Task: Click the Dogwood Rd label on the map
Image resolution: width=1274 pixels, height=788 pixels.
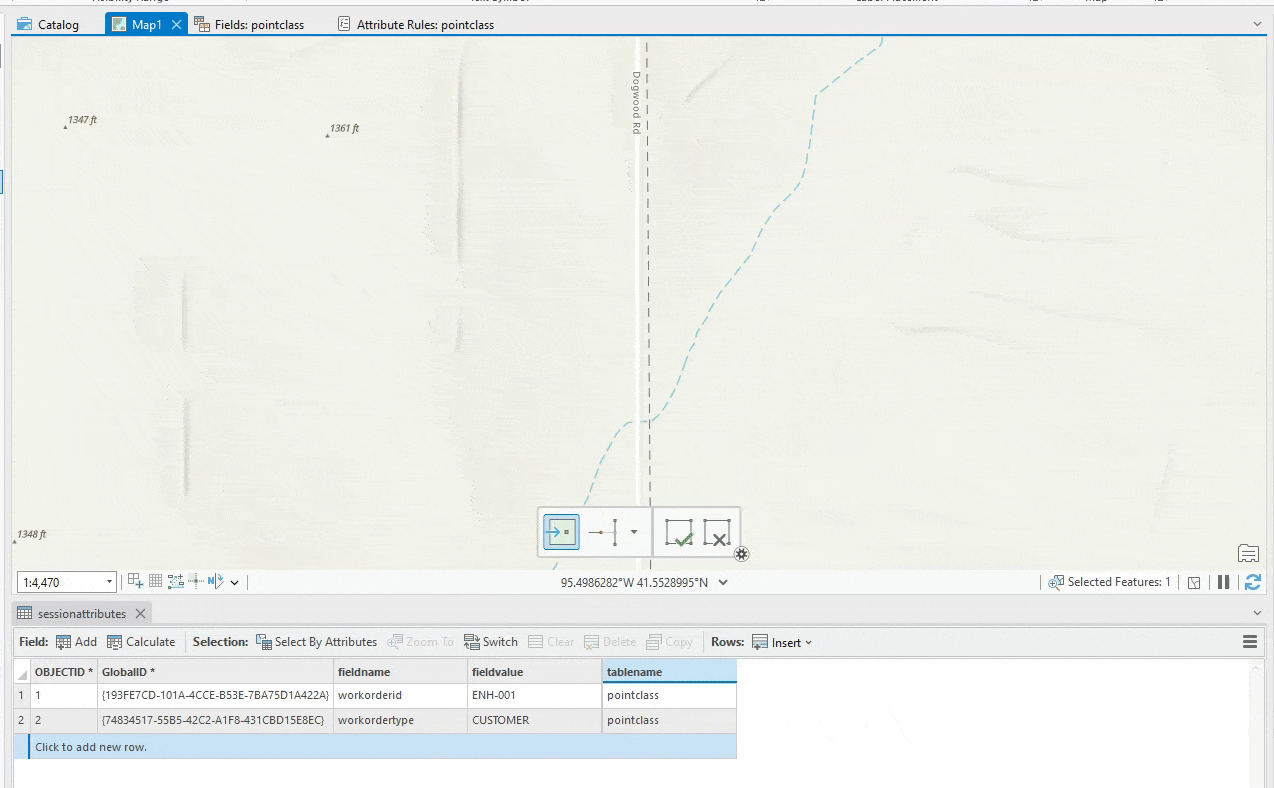Action: pos(635,102)
